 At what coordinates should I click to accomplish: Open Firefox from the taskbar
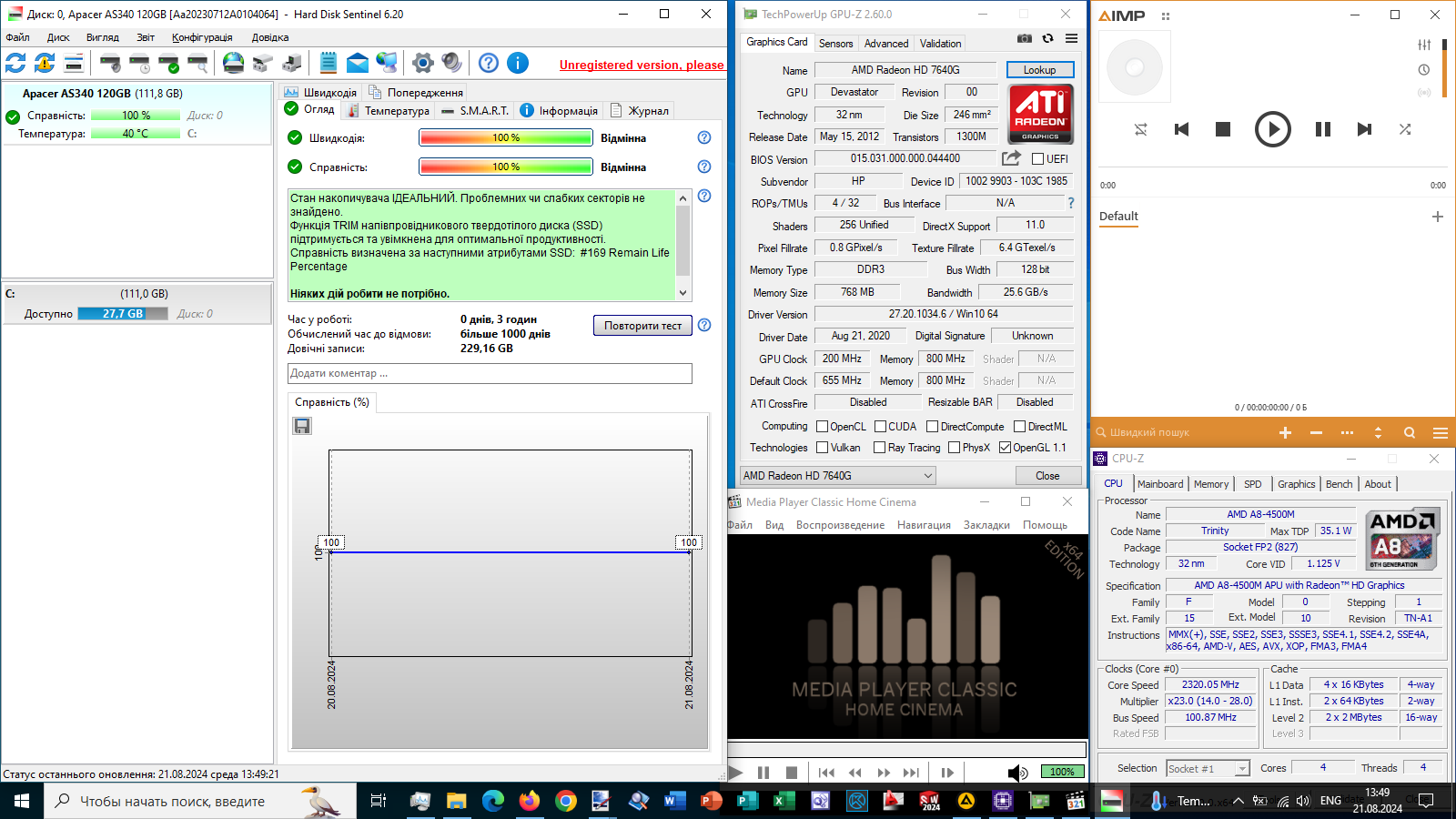coord(529,801)
